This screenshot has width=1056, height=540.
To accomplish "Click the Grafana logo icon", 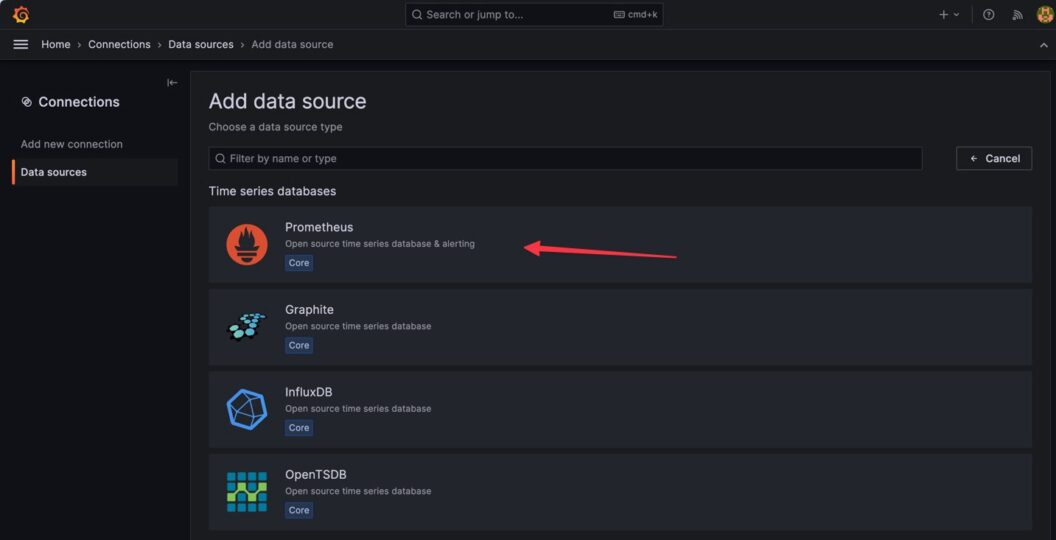I will click(21, 15).
